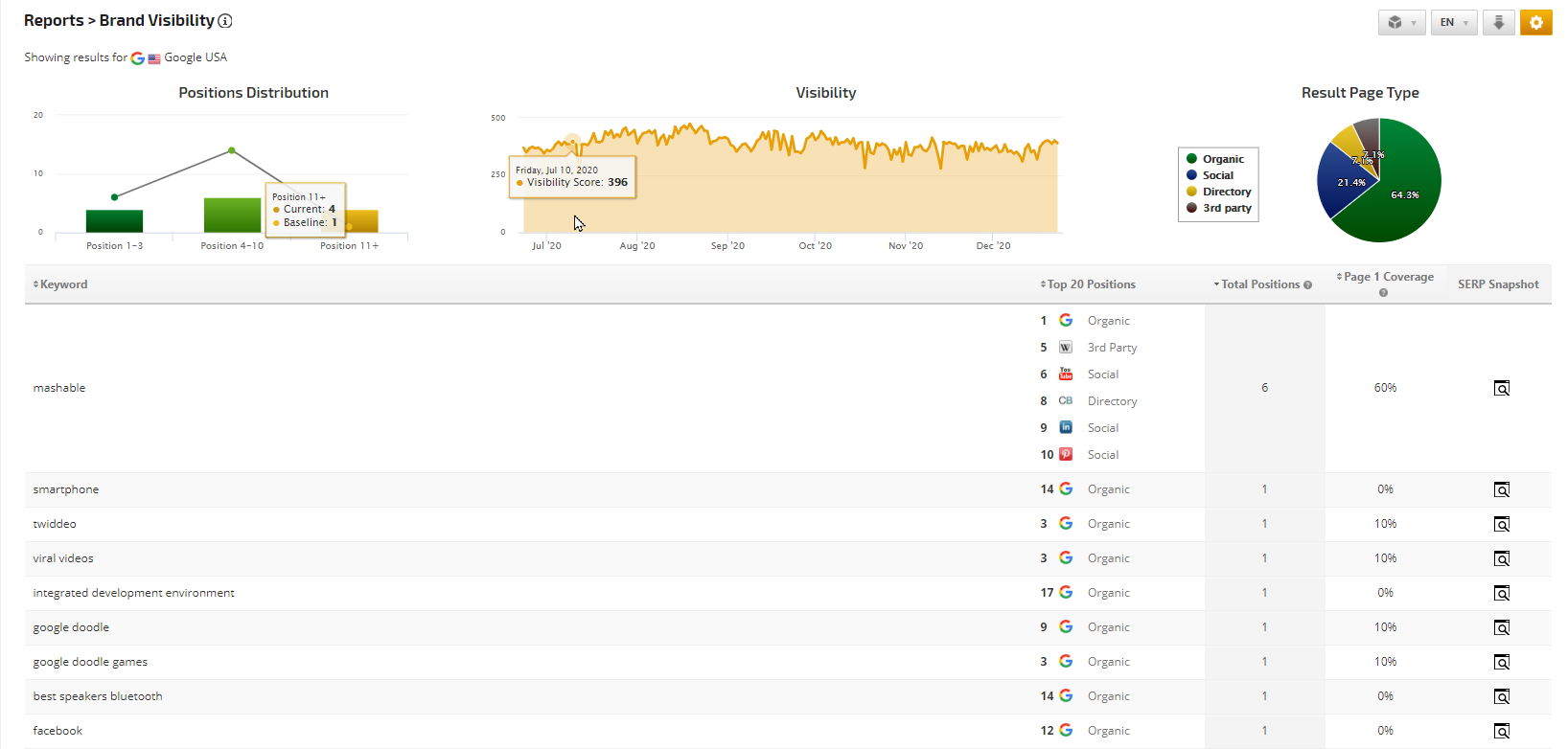Click the download report arrow icon
The width and height of the screenshot is (1568, 749).
(x=1498, y=22)
